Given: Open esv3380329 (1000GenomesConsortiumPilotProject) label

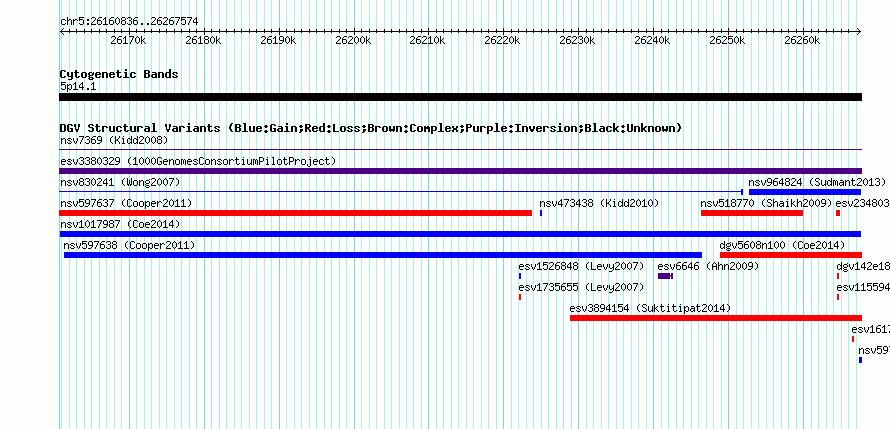Looking at the screenshot, I should tap(198, 161).
